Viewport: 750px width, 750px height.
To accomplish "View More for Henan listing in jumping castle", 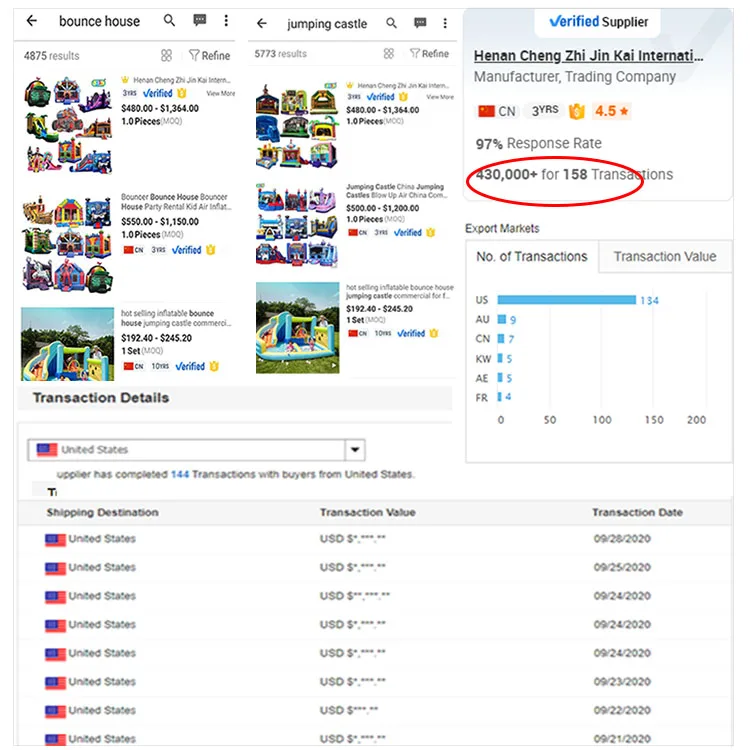I will click(x=440, y=97).
